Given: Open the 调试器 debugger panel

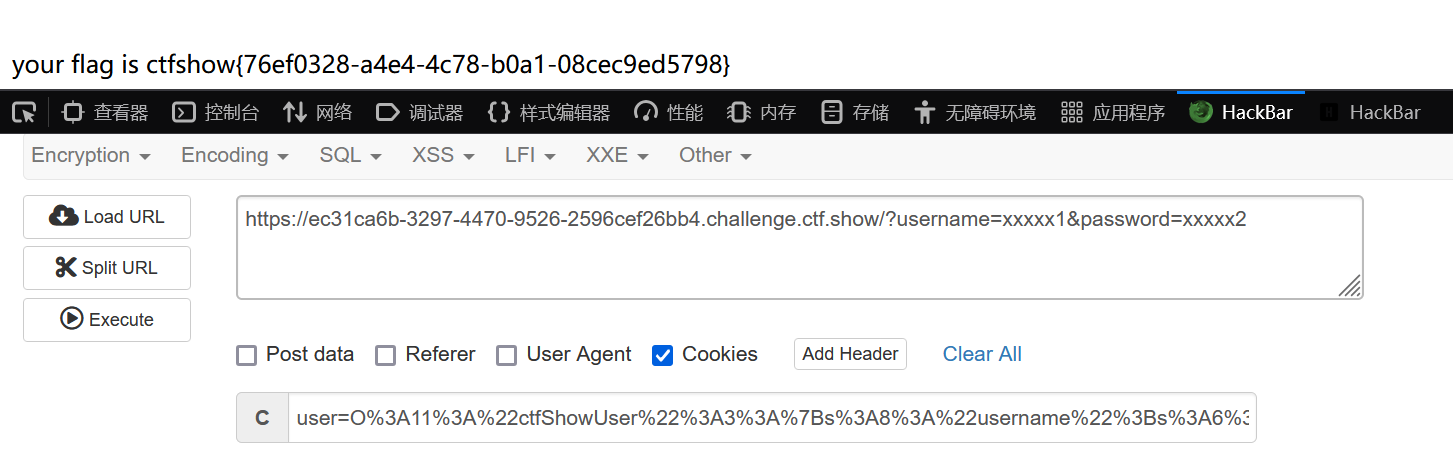Looking at the screenshot, I should click(420, 113).
